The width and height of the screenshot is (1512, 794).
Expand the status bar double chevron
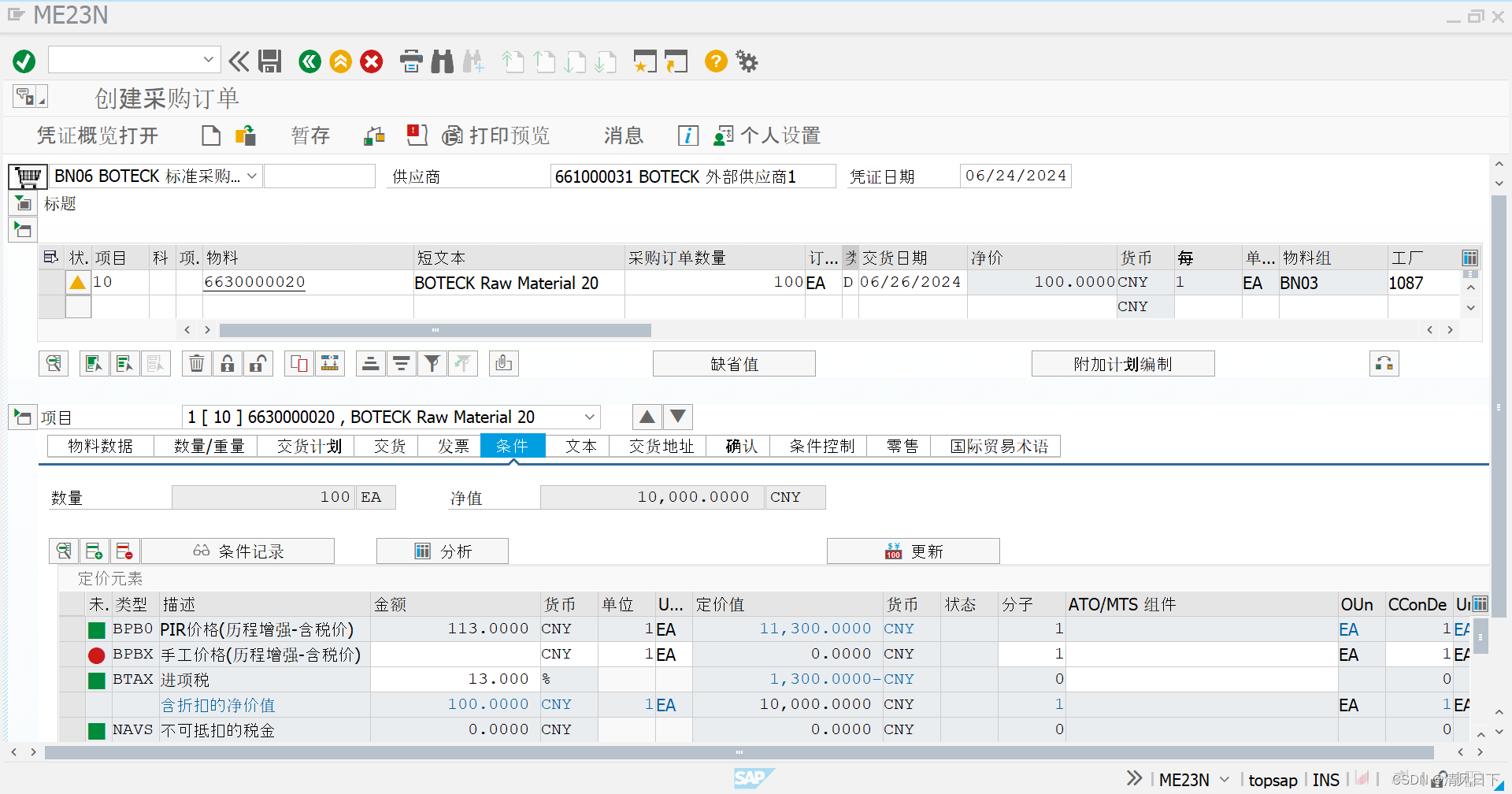tap(1134, 778)
